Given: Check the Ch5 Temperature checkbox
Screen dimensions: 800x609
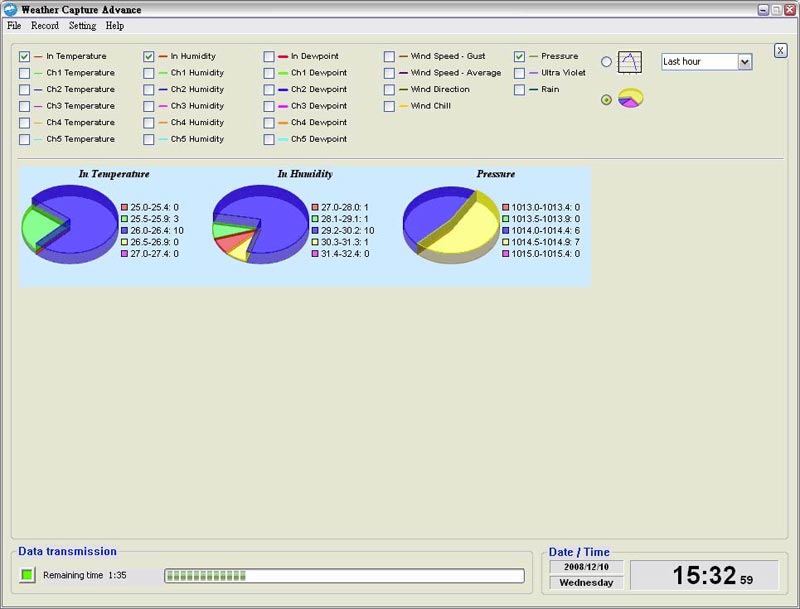Looking at the screenshot, I should [x=24, y=139].
